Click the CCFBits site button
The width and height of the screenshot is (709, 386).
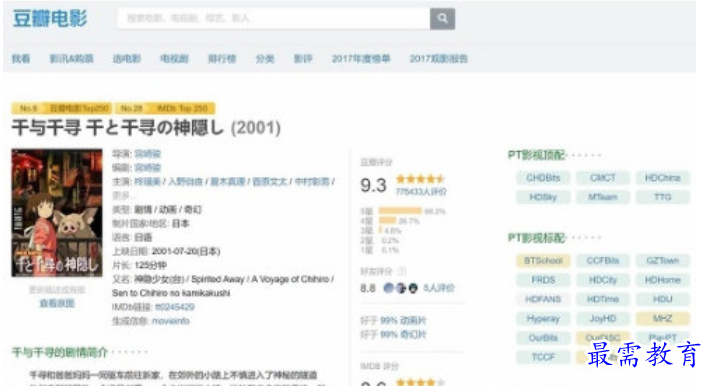click(x=603, y=261)
